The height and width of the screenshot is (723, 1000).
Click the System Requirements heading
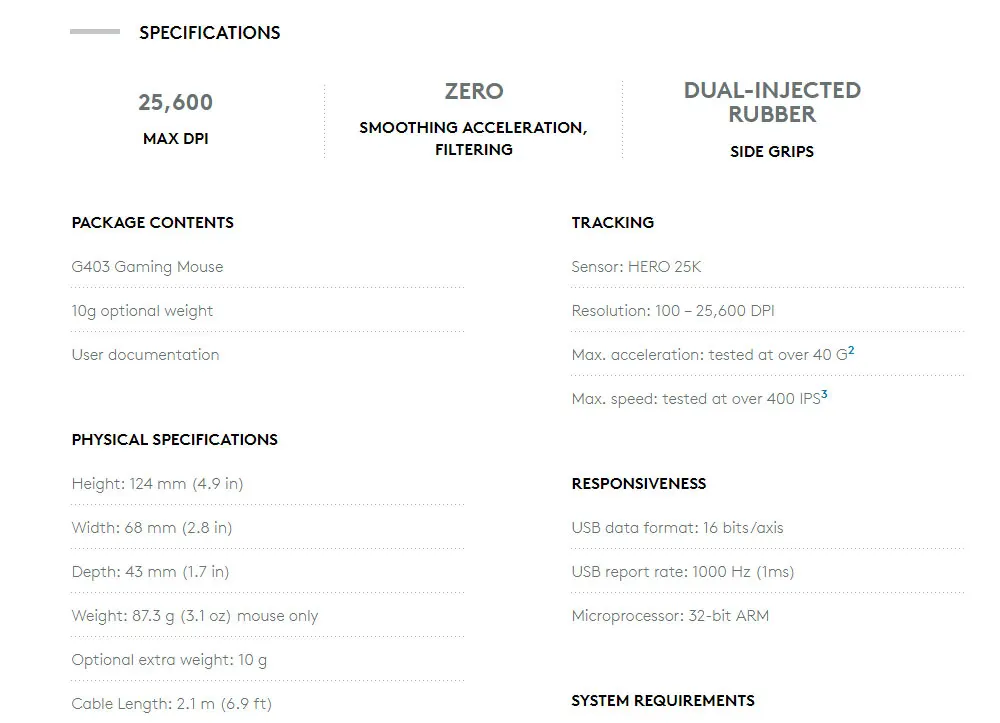(x=662, y=701)
